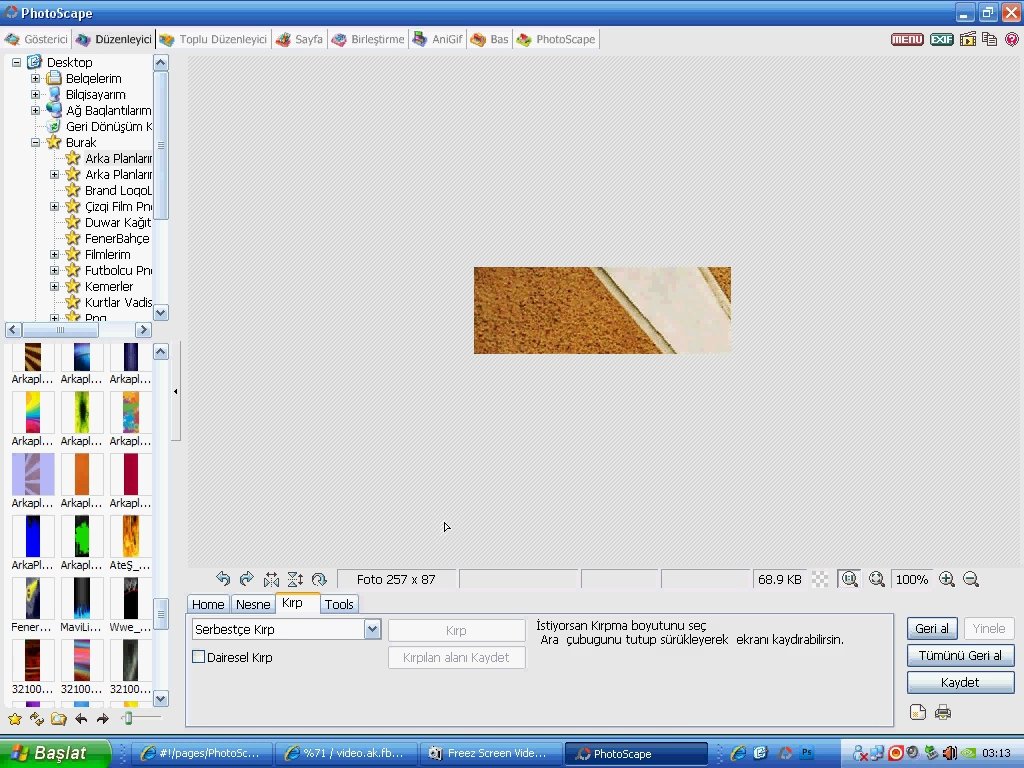
Task: Flip image horizontally with mirror icon
Action: pyautogui.click(x=271, y=579)
